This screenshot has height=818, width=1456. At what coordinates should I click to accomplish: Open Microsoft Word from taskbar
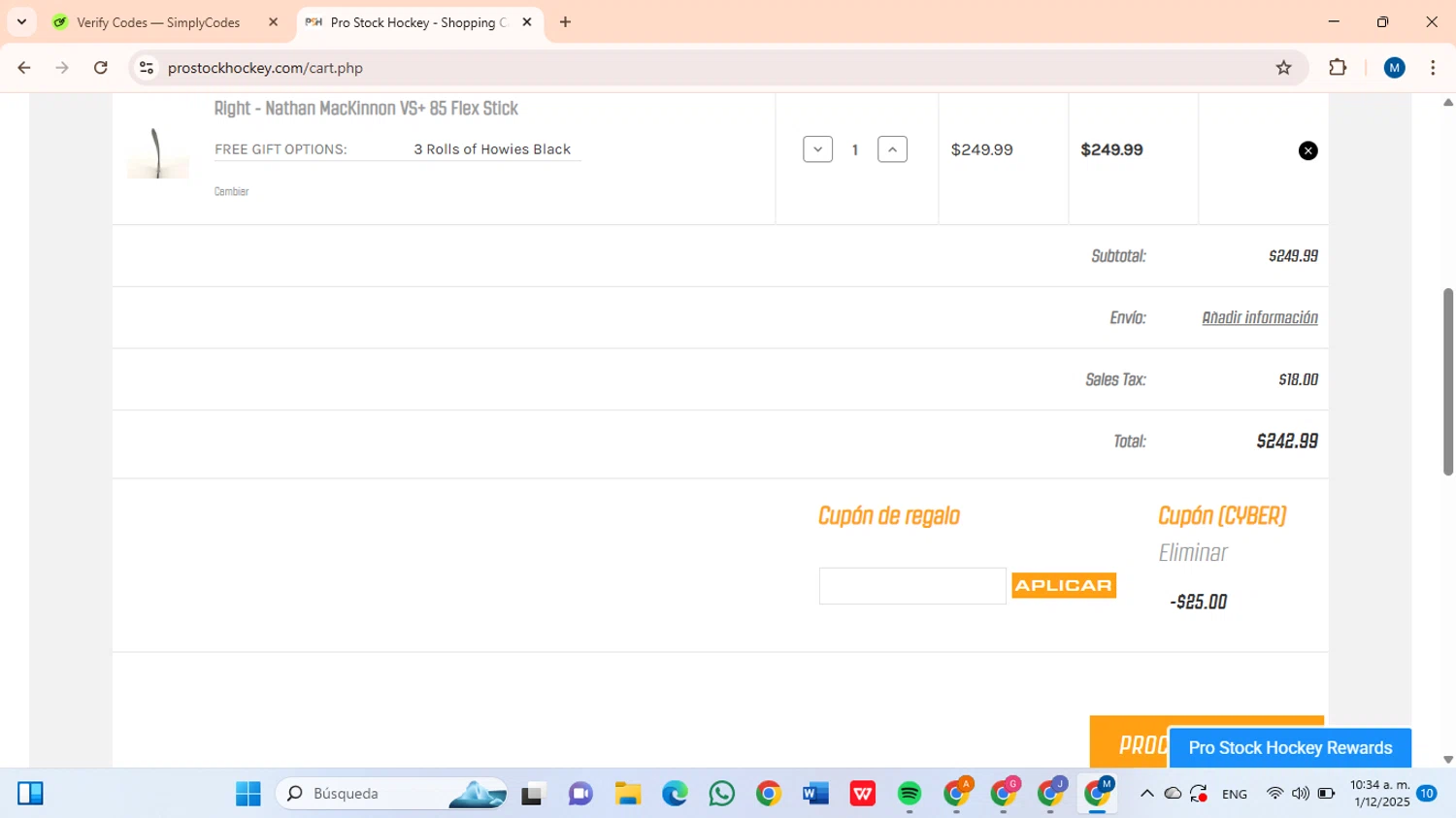tap(815, 794)
